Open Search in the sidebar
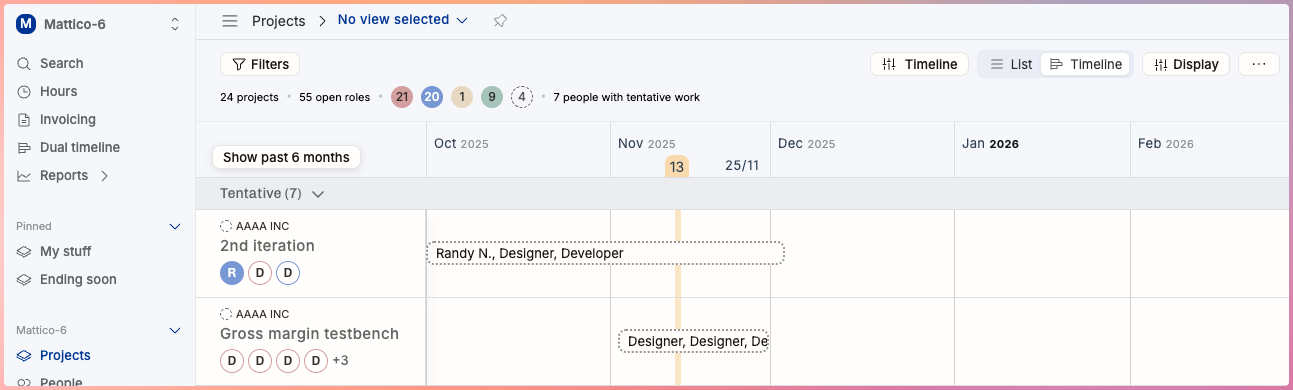1293x390 pixels. 60,63
